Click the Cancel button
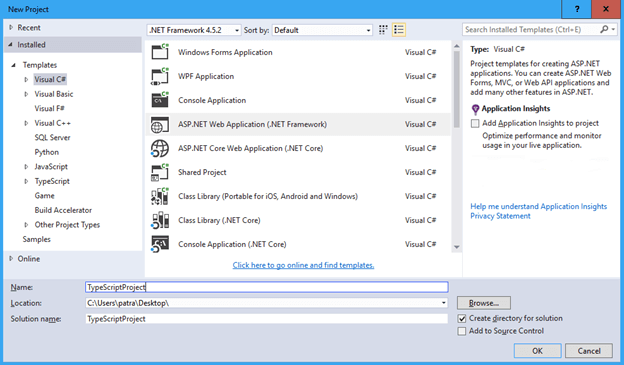 click(x=589, y=351)
